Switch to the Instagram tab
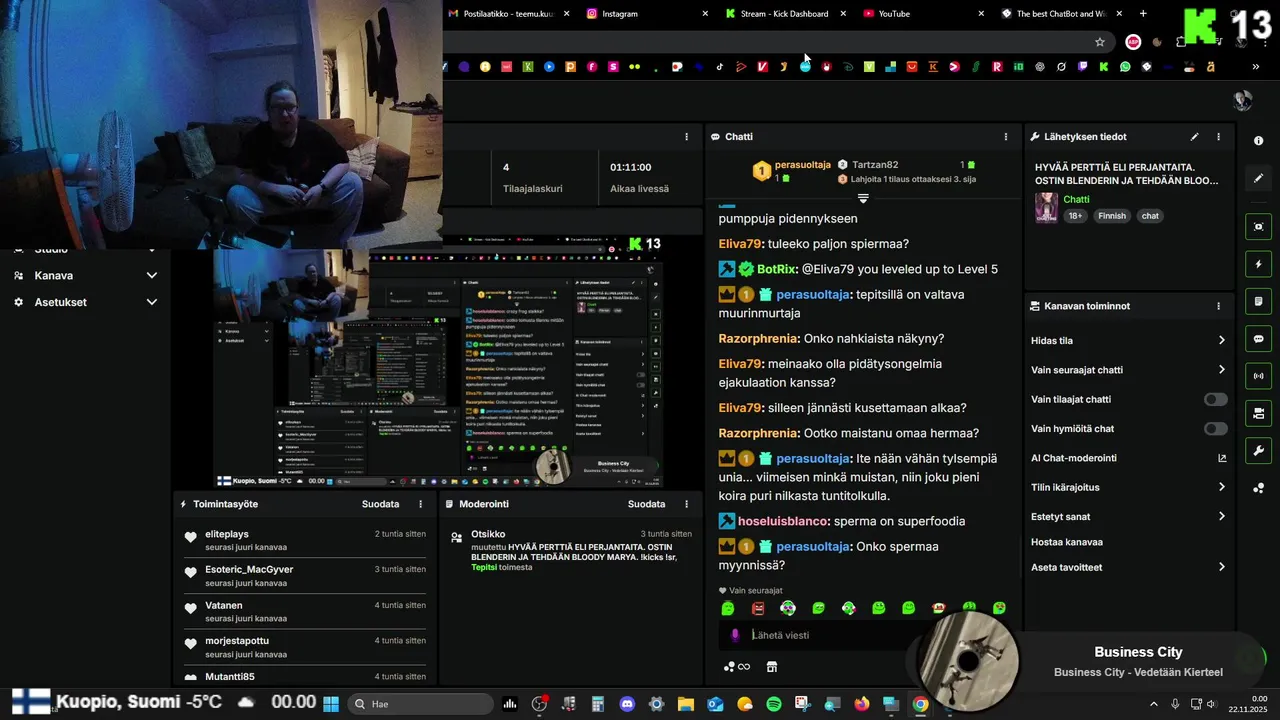Image resolution: width=1280 pixels, height=720 pixels. (647, 14)
